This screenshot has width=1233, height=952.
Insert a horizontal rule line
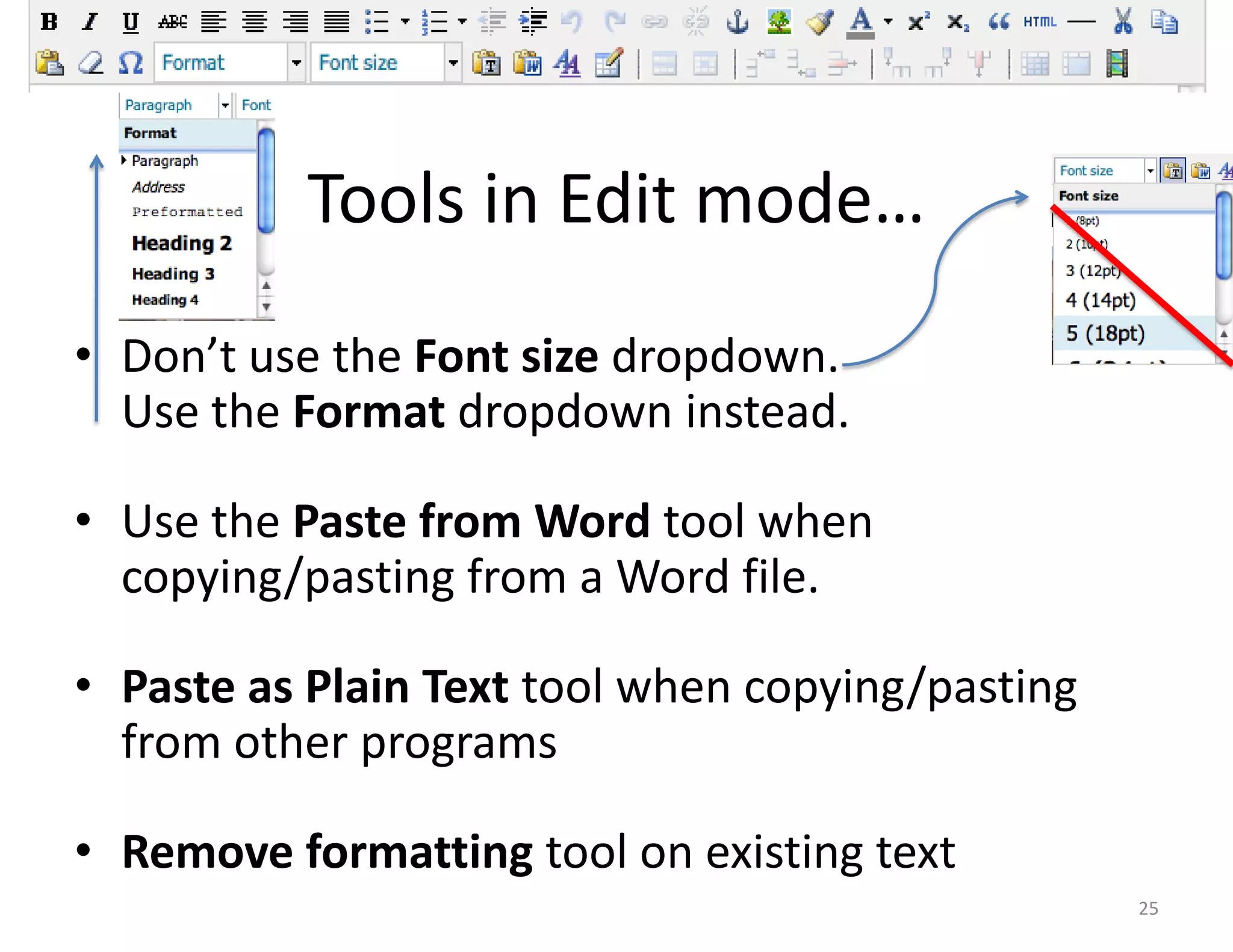1081,22
